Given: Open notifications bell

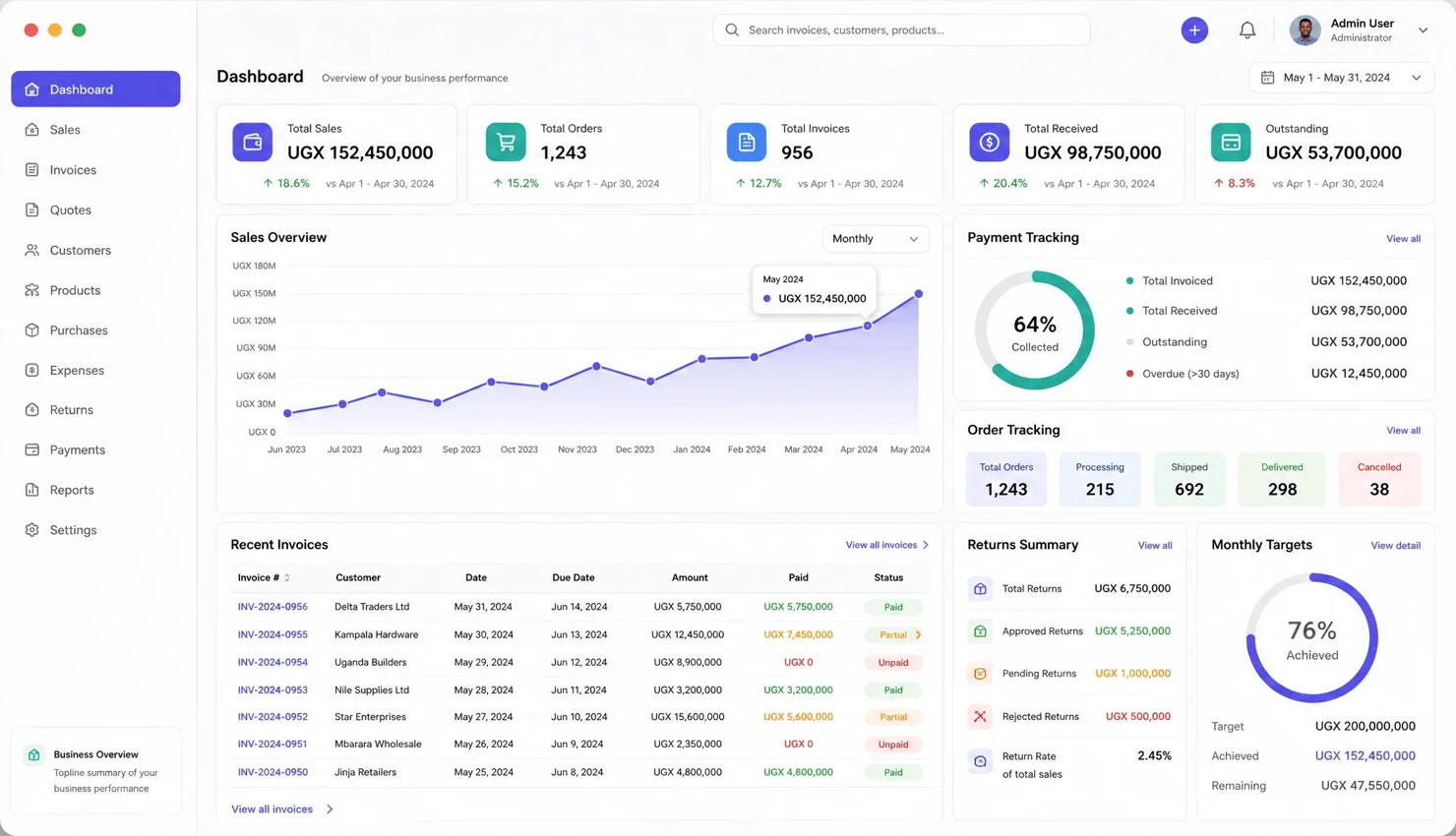Looking at the screenshot, I should (1247, 30).
